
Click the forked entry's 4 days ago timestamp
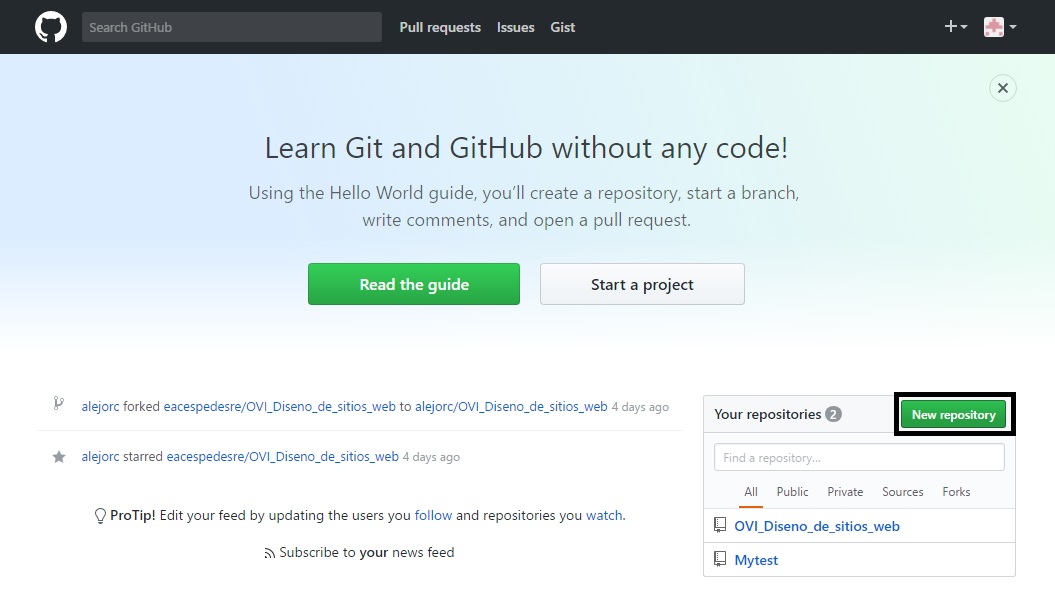[640, 407]
